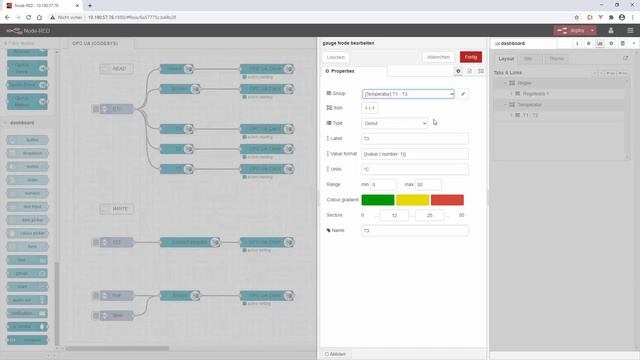640x360 pixels.
Task: Click the browser reload button
Action: tap(28, 18)
